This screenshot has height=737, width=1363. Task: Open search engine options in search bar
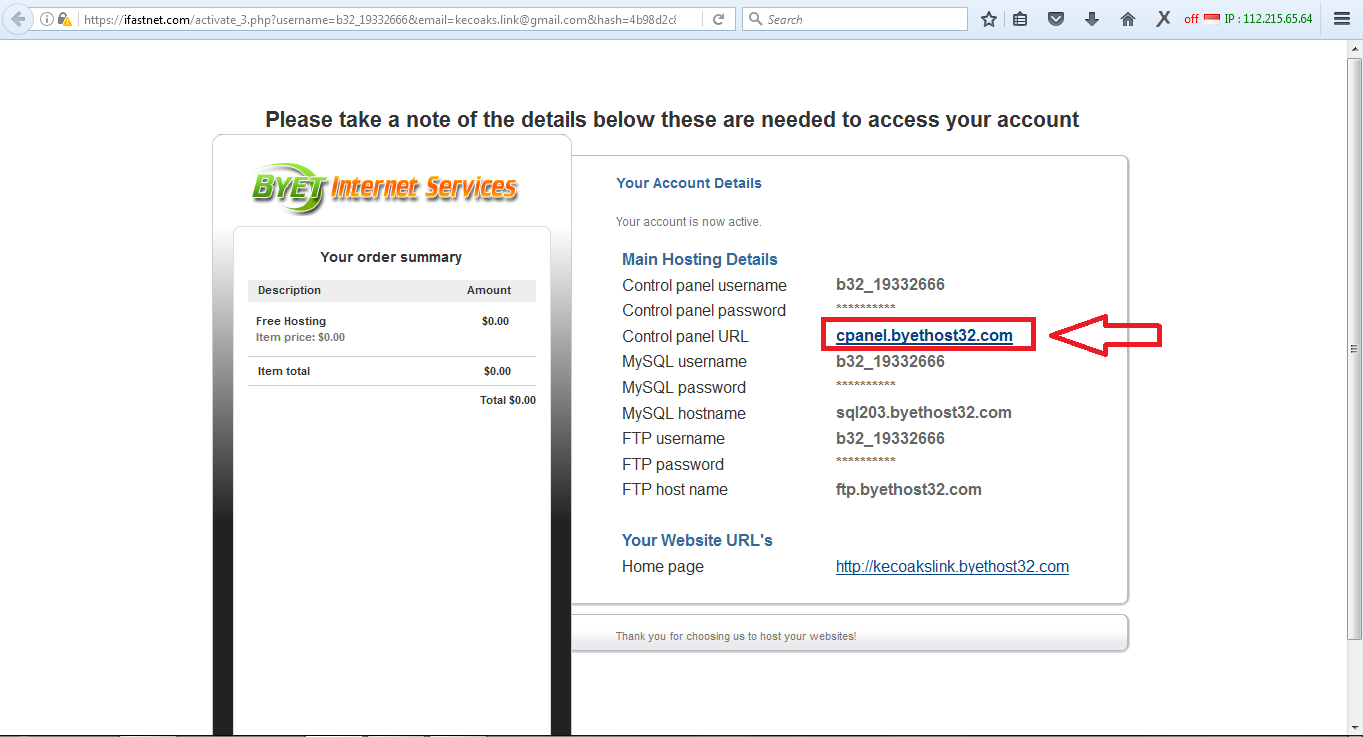pos(756,18)
